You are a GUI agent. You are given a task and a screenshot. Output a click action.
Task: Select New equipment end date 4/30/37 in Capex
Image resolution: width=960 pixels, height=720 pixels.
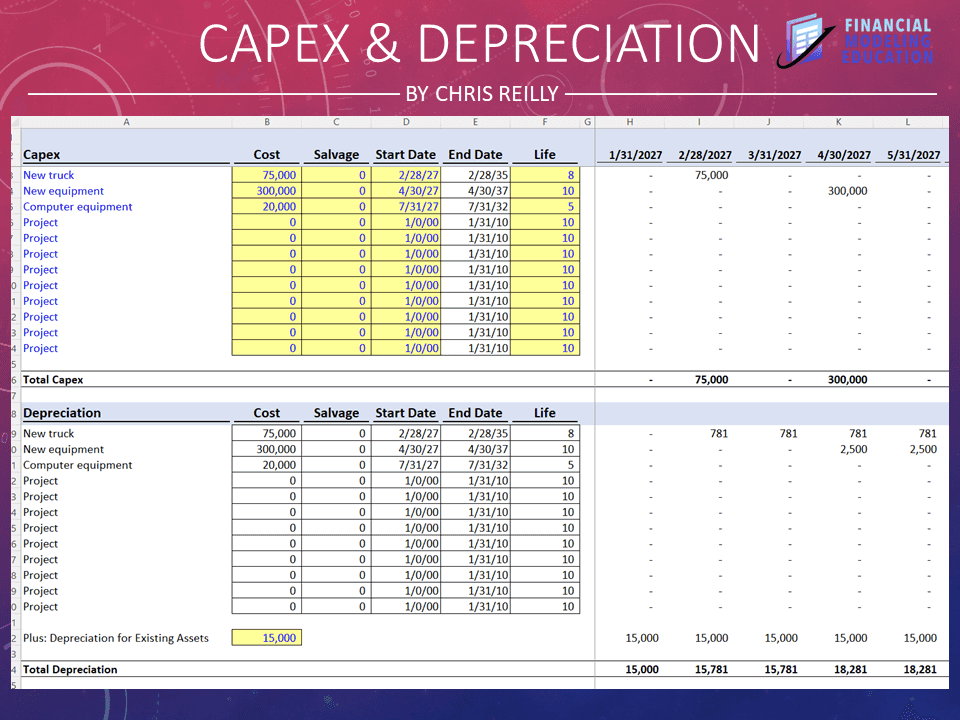coord(475,191)
